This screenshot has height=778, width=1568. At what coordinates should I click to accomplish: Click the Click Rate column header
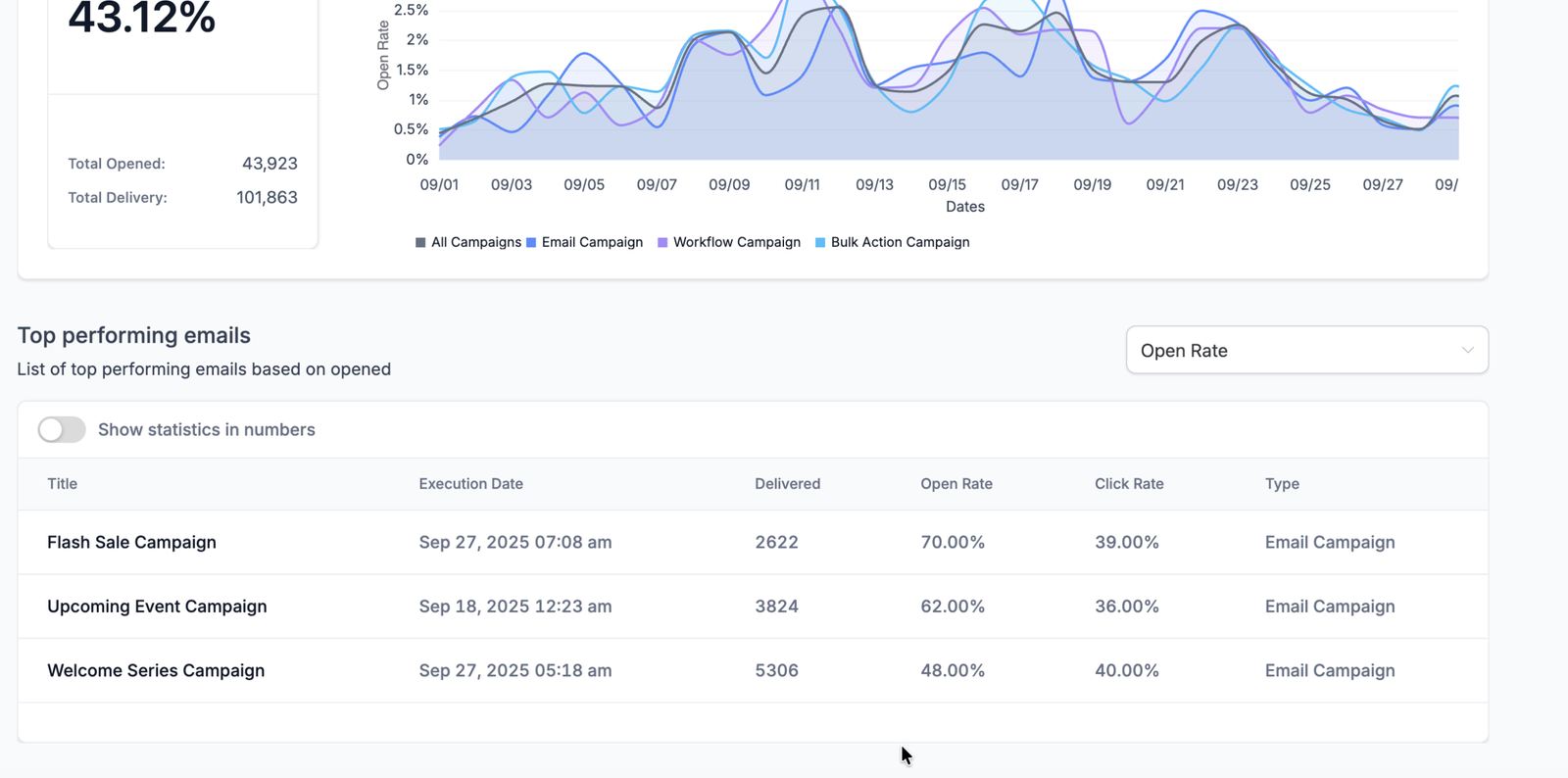click(x=1129, y=484)
